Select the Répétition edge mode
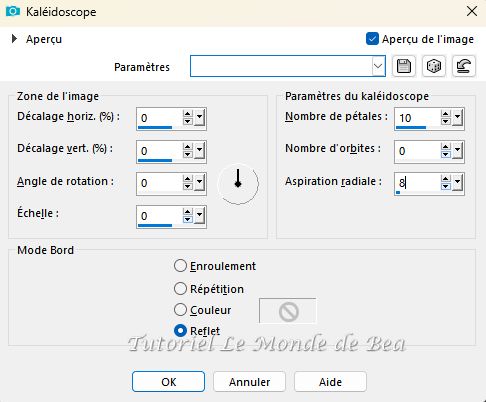 [180, 289]
